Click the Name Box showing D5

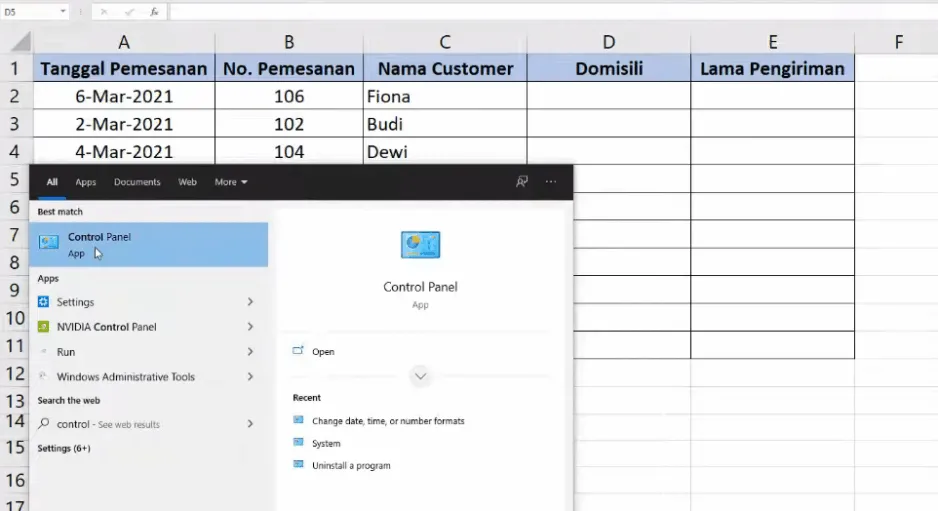[x=30, y=11]
